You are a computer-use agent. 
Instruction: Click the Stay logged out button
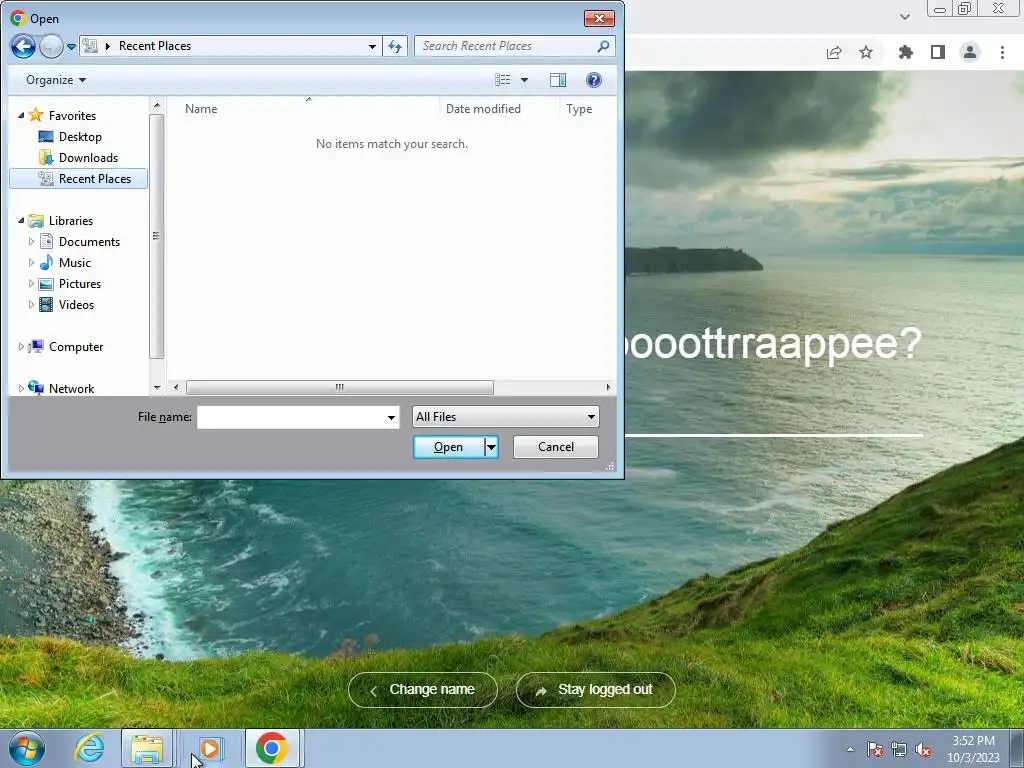596,690
